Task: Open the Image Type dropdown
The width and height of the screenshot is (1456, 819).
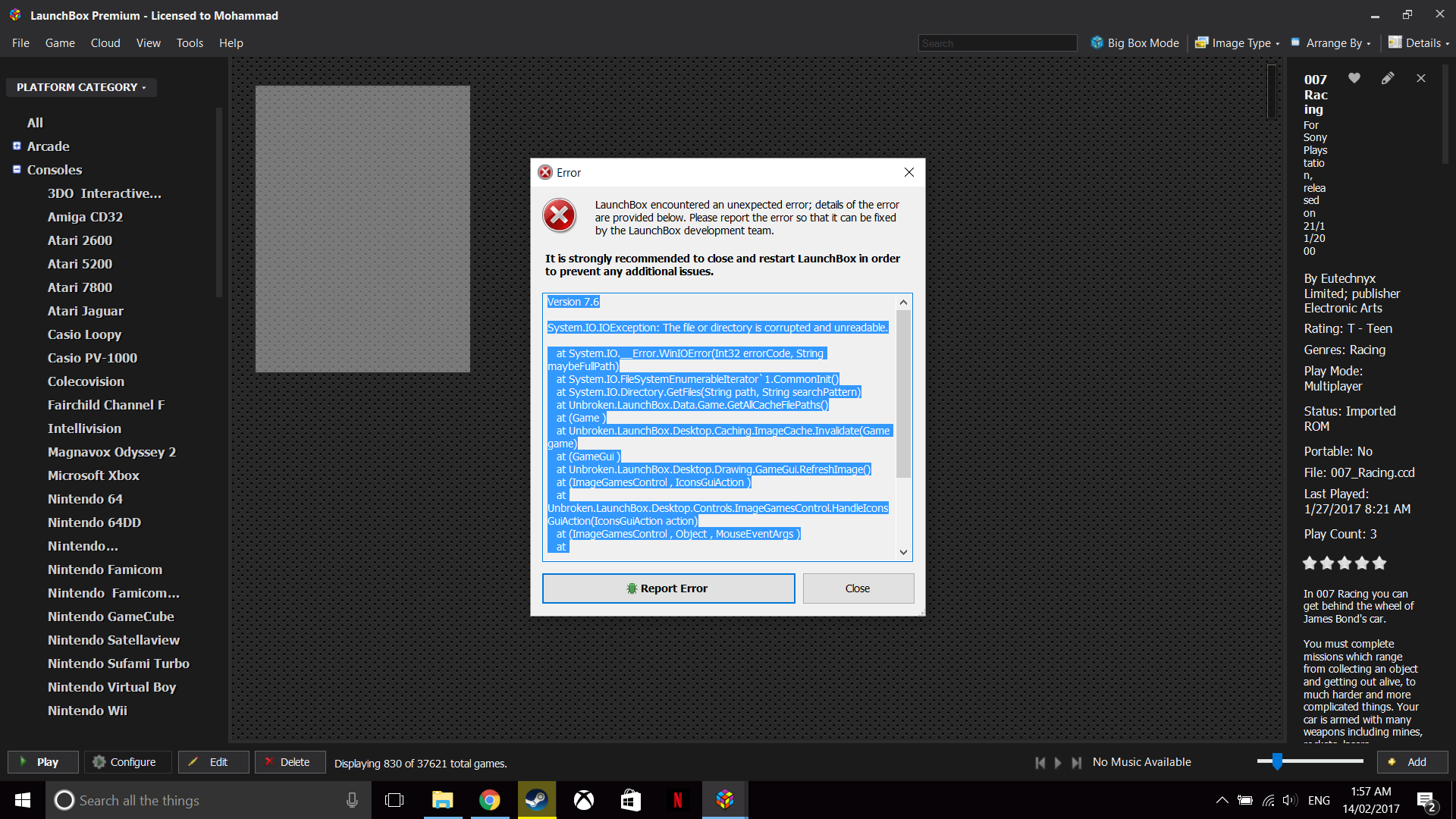Action: click(x=1238, y=43)
